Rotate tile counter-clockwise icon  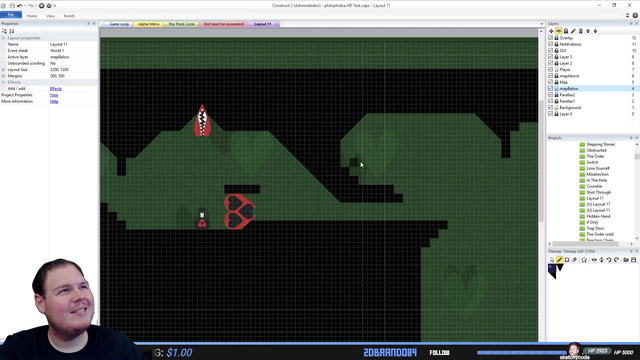pyautogui.click(x=609, y=260)
